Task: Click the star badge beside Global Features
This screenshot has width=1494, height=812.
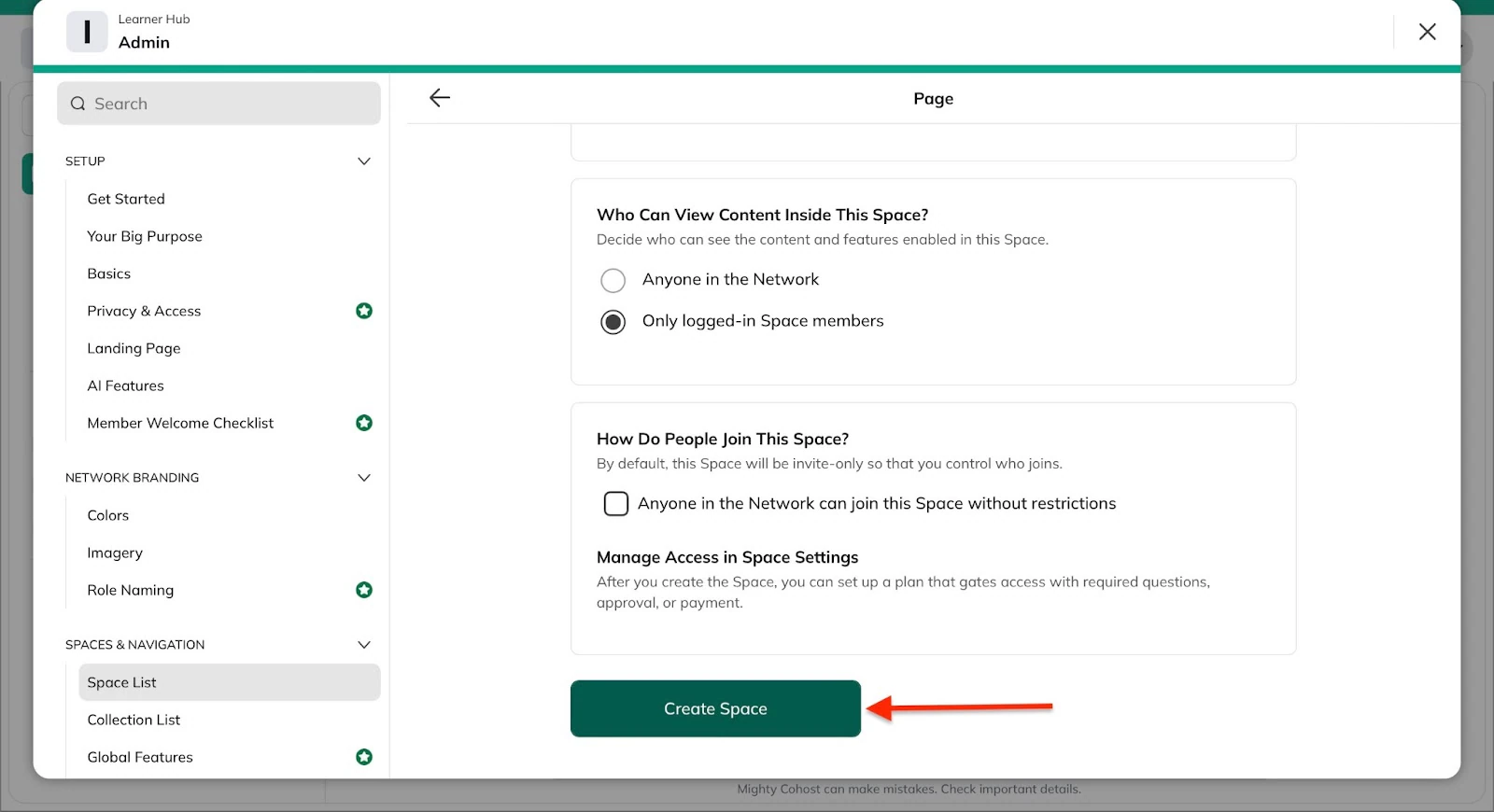Action: 364,757
